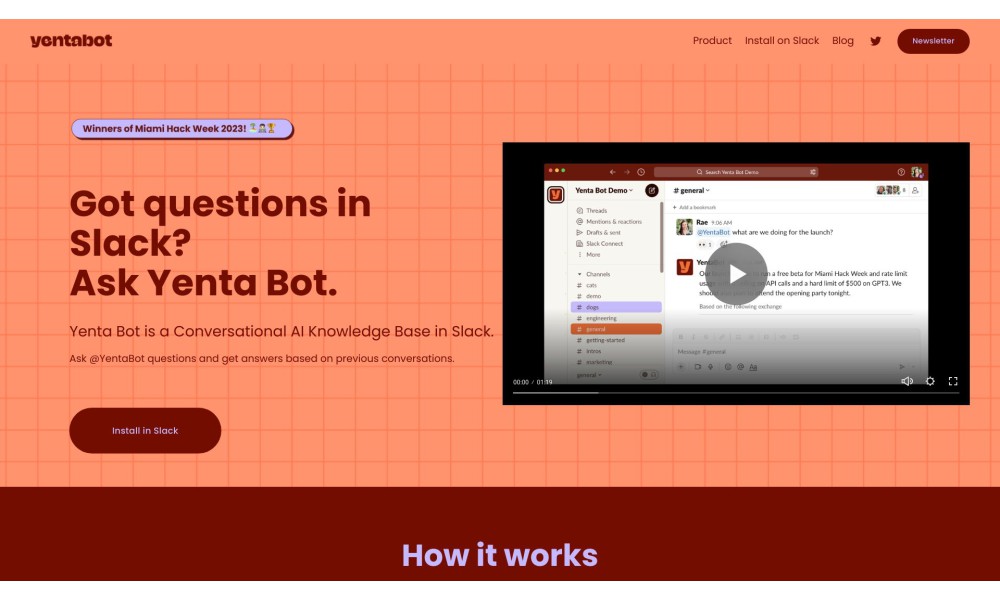The image size is (1000, 600).
Task: Open the Install on Slack nav link
Action: (781, 41)
